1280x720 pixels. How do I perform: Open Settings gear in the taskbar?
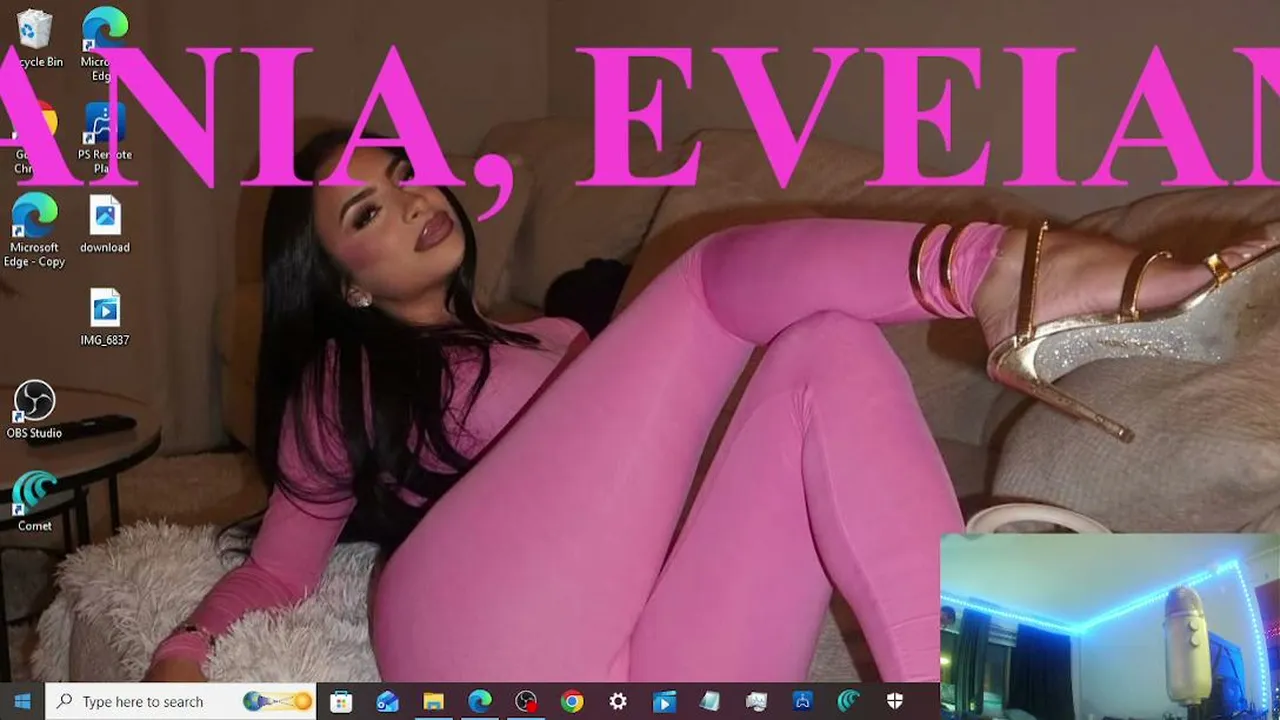(618, 701)
